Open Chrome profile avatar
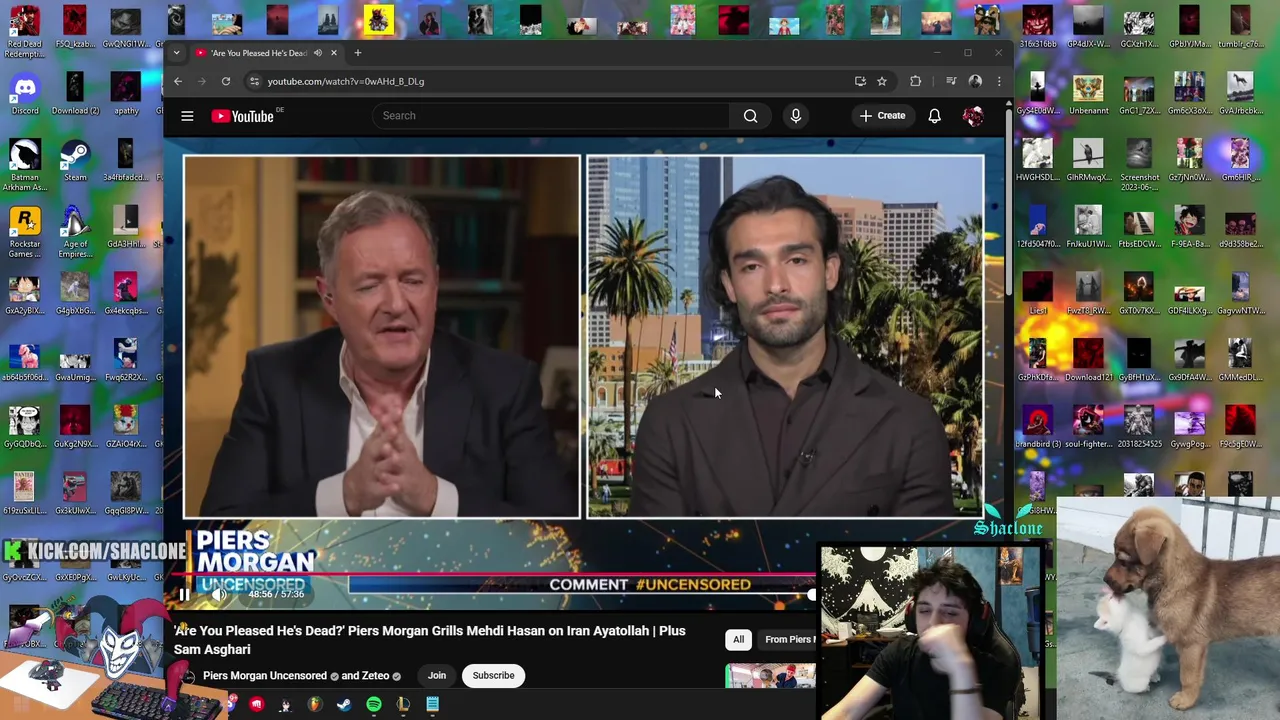This screenshot has width=1280, height=720. click(975, 81)
